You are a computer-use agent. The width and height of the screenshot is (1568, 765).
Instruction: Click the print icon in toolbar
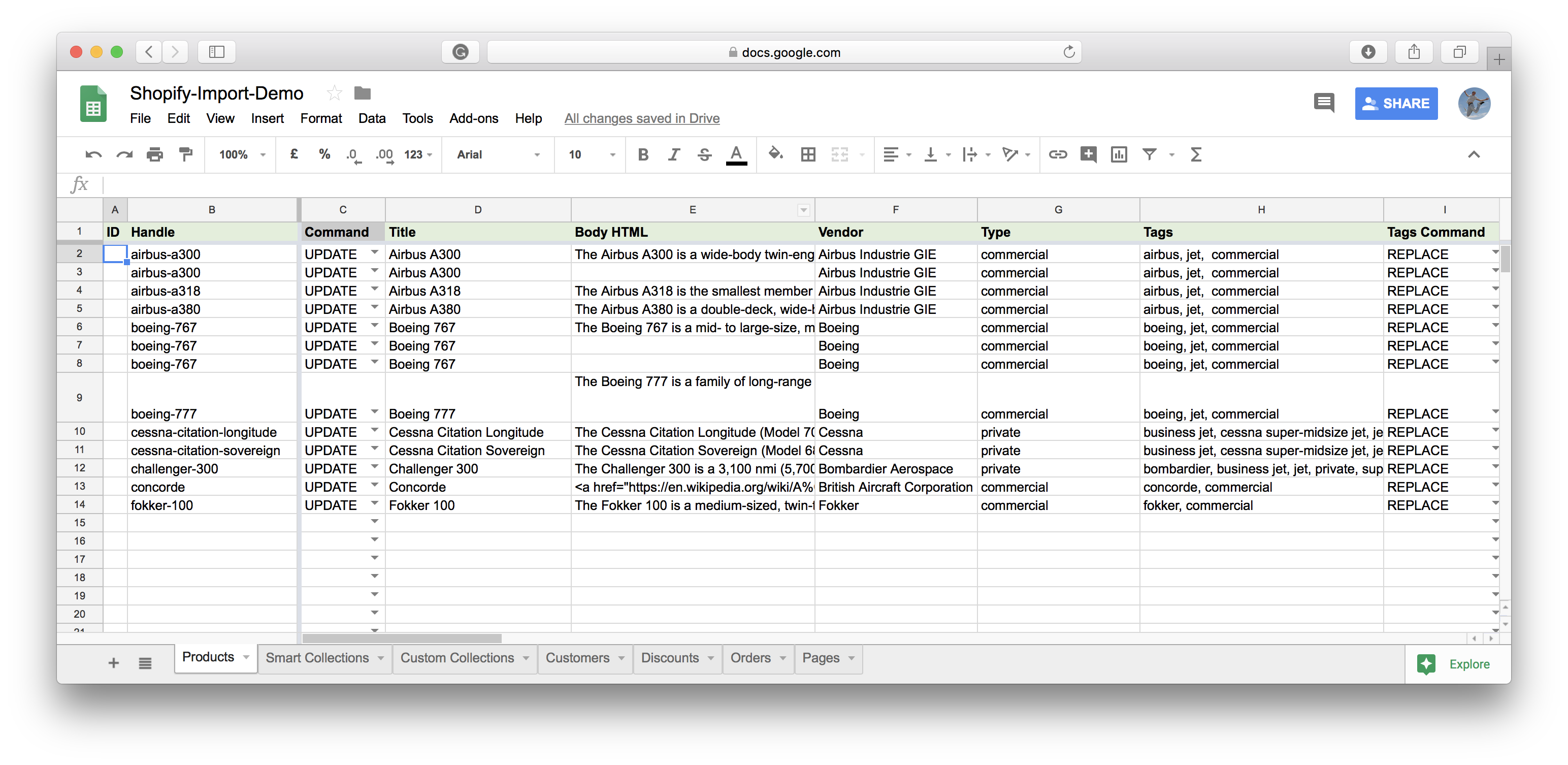click(154, 155)
